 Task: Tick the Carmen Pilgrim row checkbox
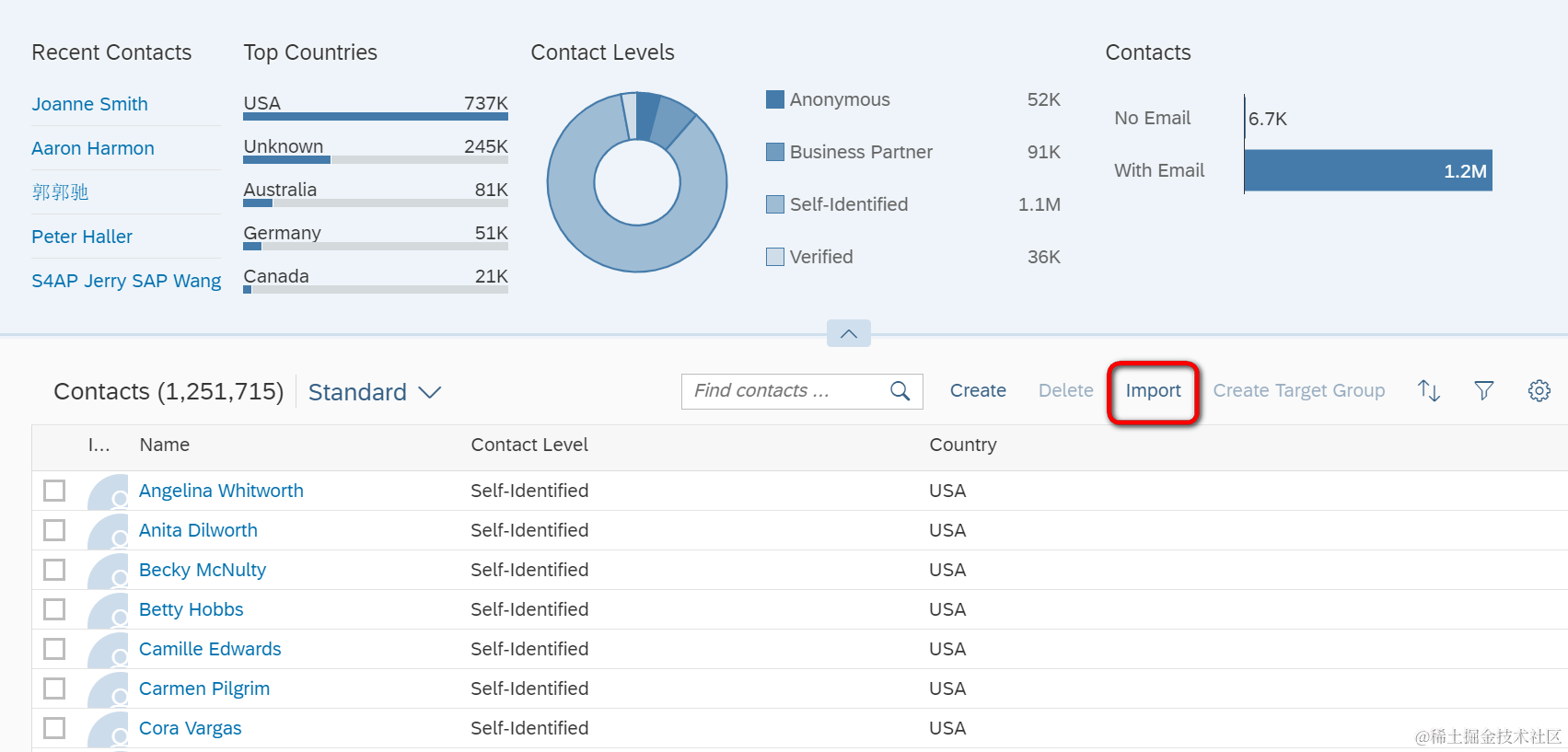click(54, 688)
